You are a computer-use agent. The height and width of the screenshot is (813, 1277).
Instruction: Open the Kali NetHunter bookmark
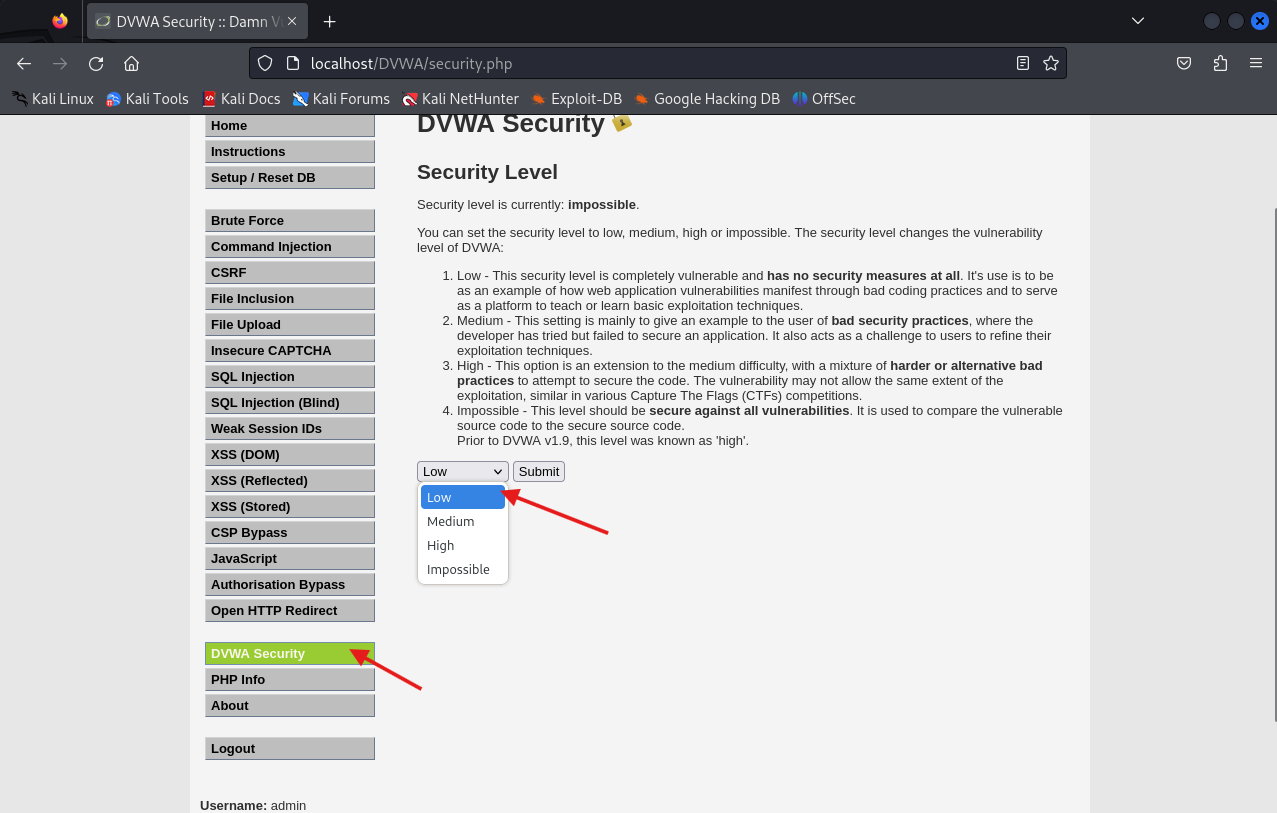pos(460,98)
